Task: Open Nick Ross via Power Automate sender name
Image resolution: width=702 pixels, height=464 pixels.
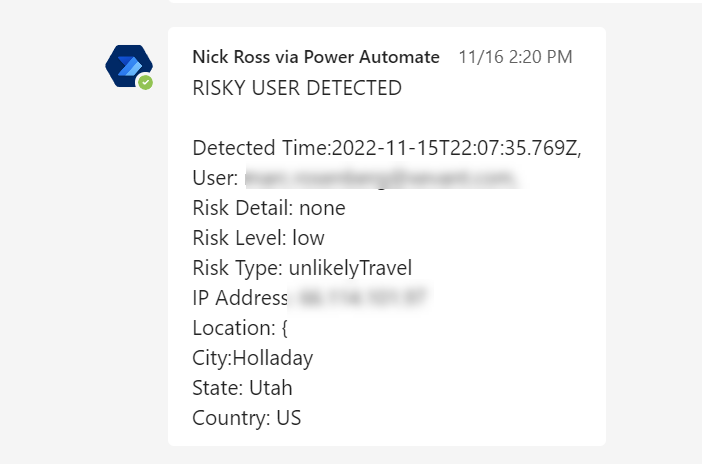Action: click(316, 57)
